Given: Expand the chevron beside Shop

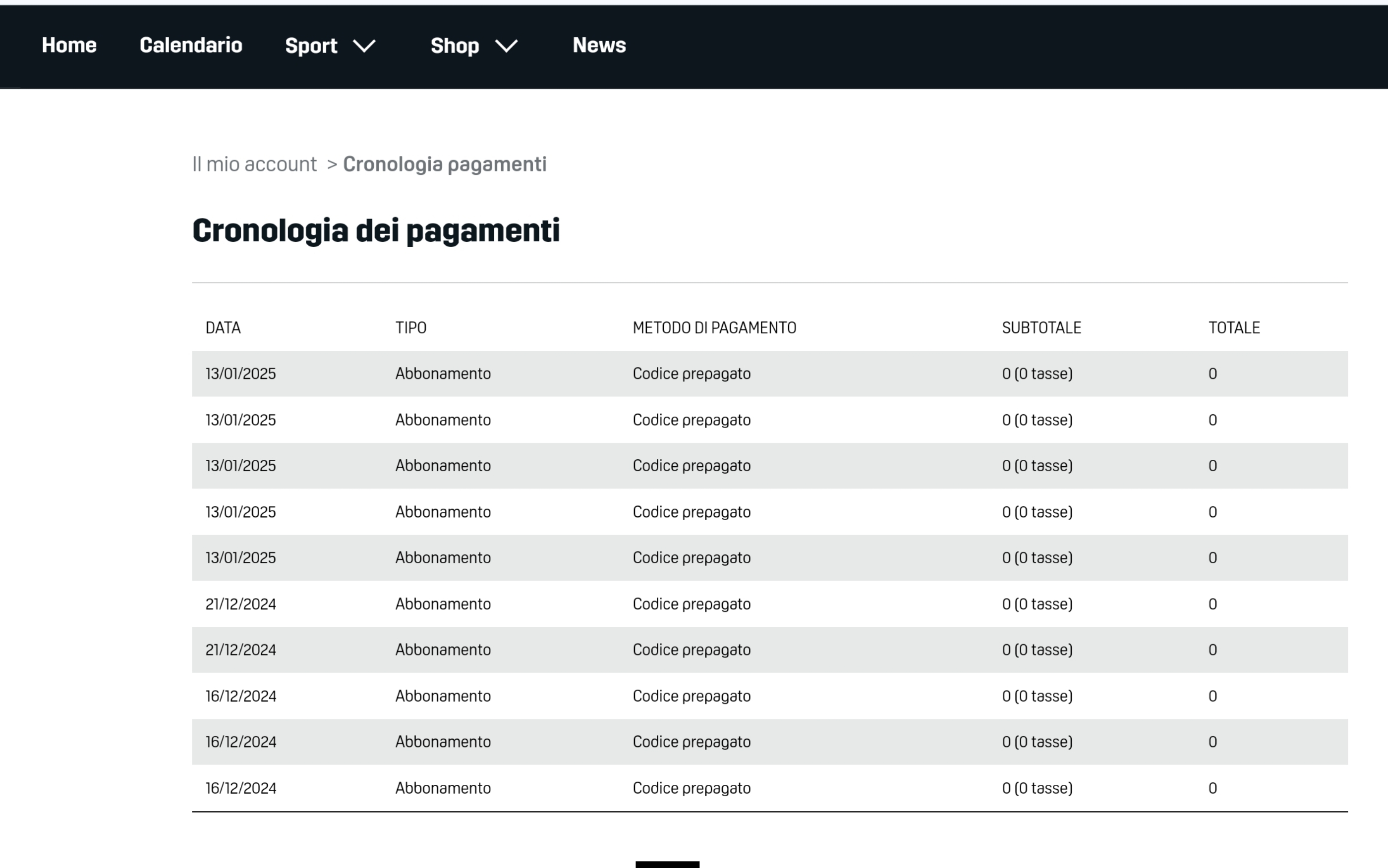Looking at the screenshot, I should [x=507, y=46].
